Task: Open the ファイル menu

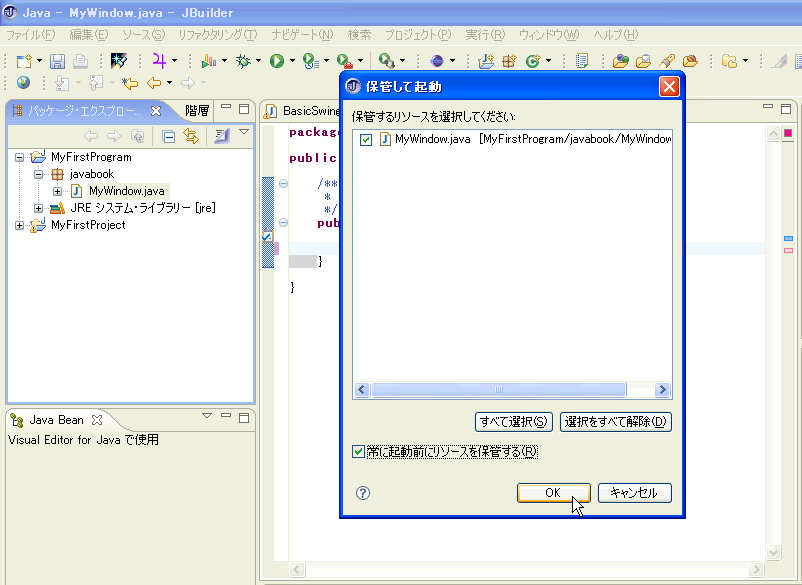Action: click(31, 35)
